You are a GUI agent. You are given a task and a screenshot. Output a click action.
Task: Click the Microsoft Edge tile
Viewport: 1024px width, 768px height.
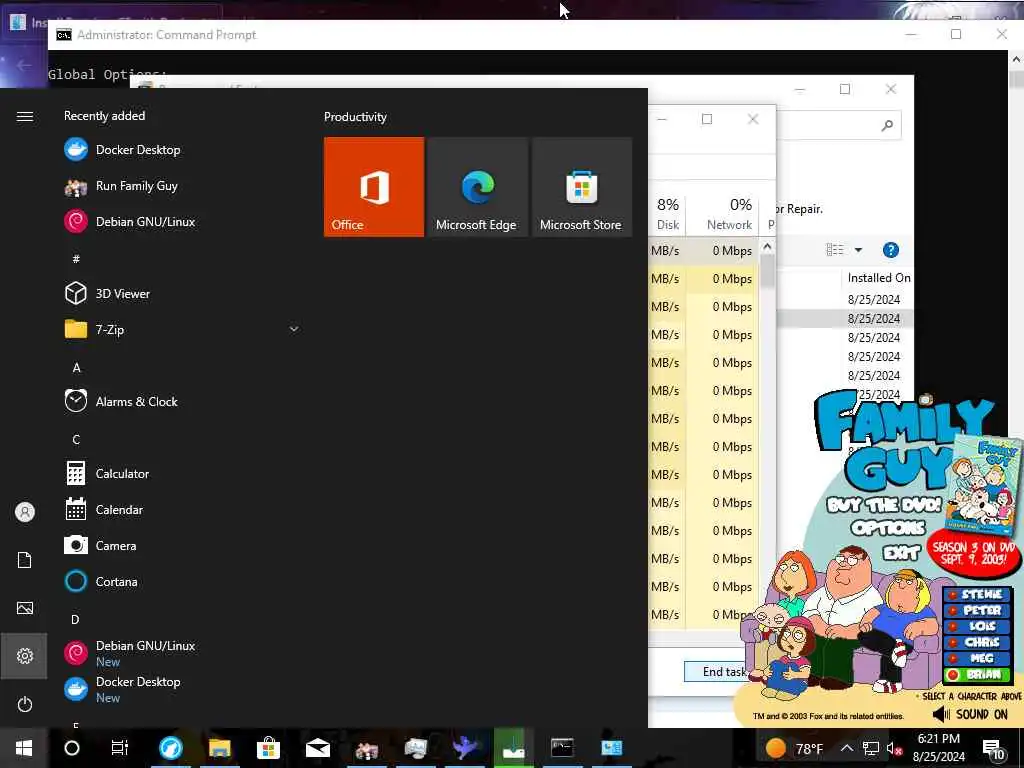click(x=477, y=187)
